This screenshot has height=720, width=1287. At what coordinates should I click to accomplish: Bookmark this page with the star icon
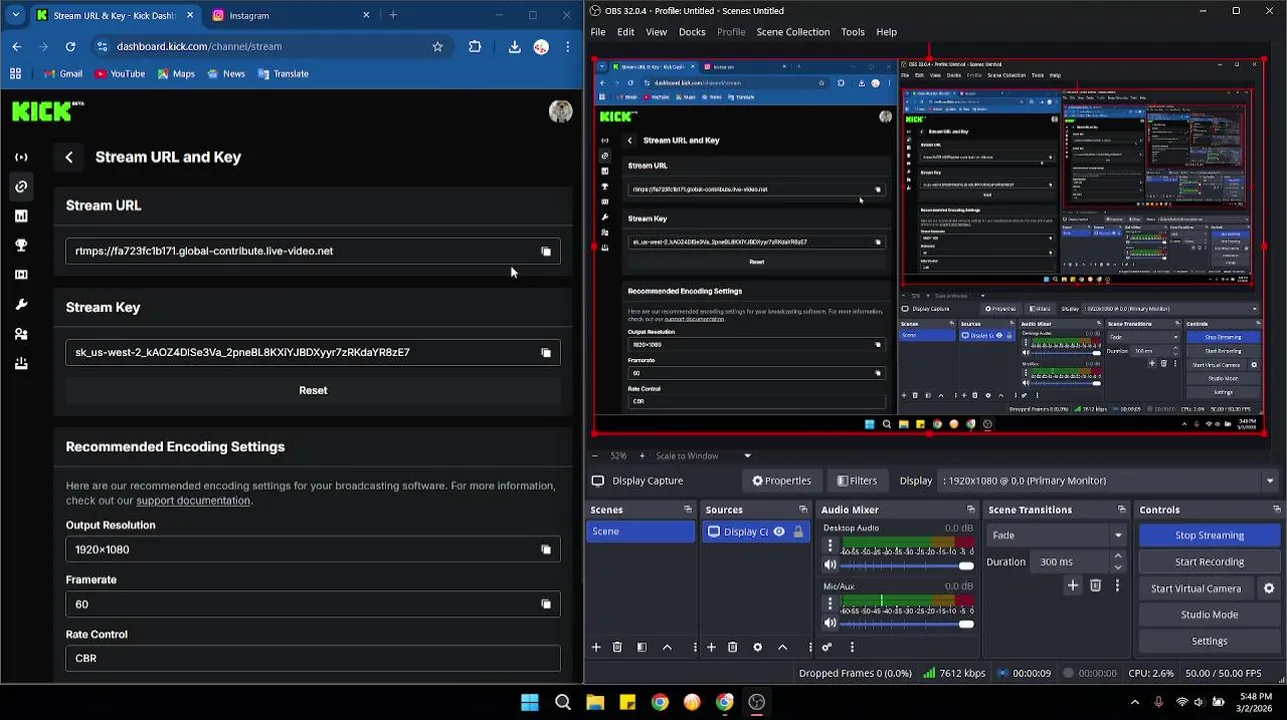click(x=437, y=46)
